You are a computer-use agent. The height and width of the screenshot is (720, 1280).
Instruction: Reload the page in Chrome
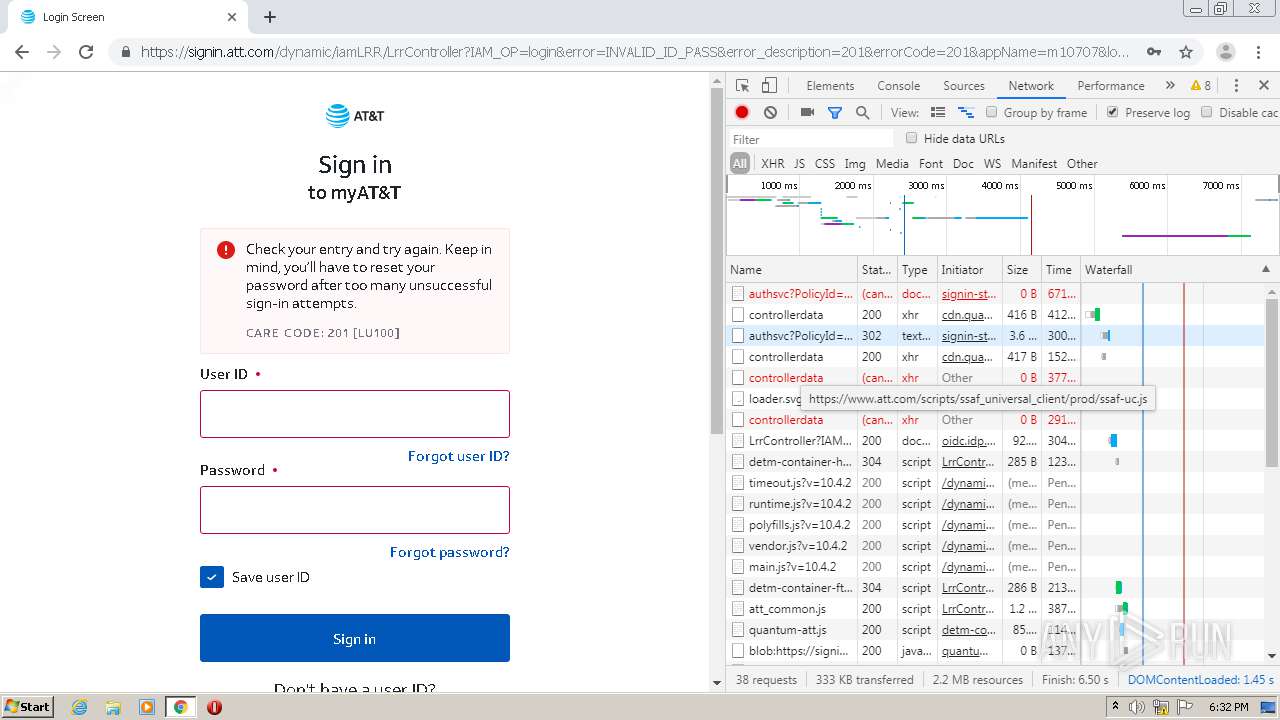[x=86, y=52]
